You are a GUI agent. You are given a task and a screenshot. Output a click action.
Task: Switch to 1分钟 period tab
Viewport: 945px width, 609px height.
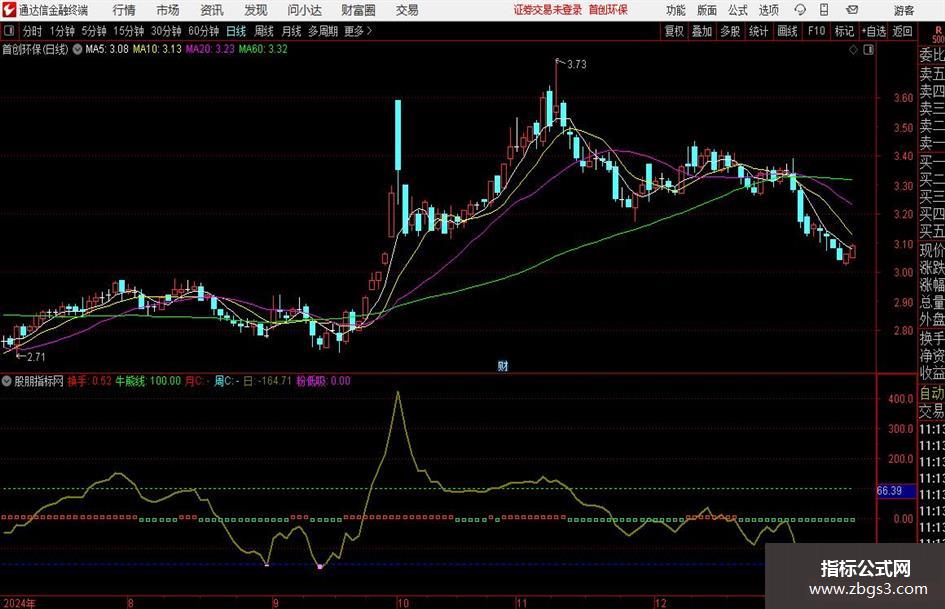pos(61,31)
